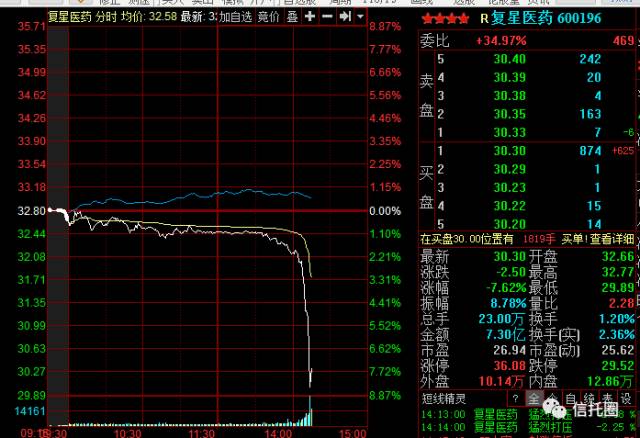640x438 pixels.
Task: Click the R margin-trading marker
Action: (484, 19)
